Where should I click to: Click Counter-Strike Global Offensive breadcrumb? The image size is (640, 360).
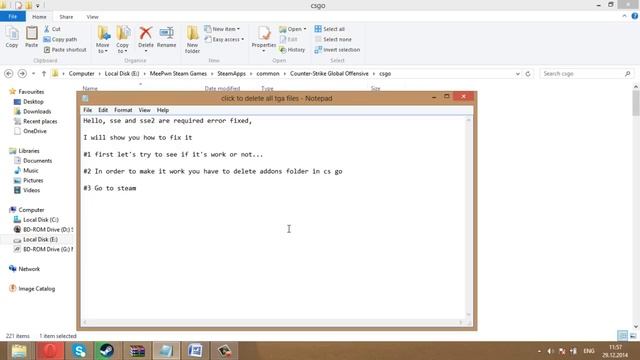click(329, 73)
